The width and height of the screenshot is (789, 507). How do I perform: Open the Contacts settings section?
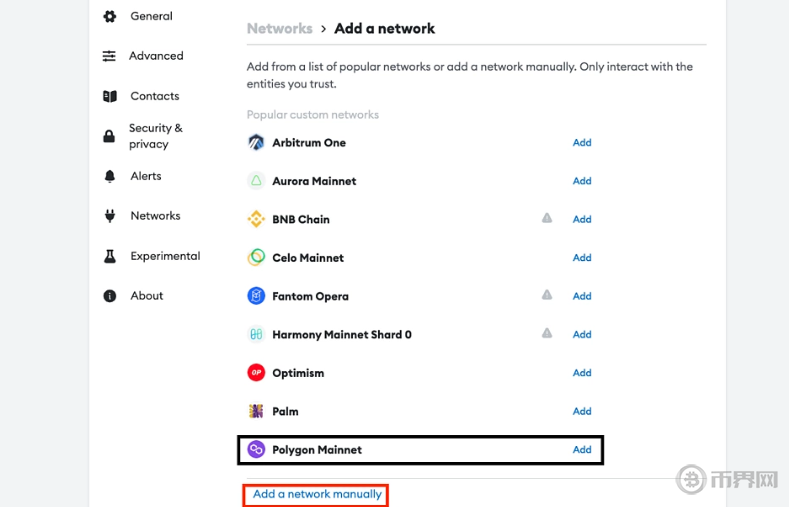pos(155,96)
